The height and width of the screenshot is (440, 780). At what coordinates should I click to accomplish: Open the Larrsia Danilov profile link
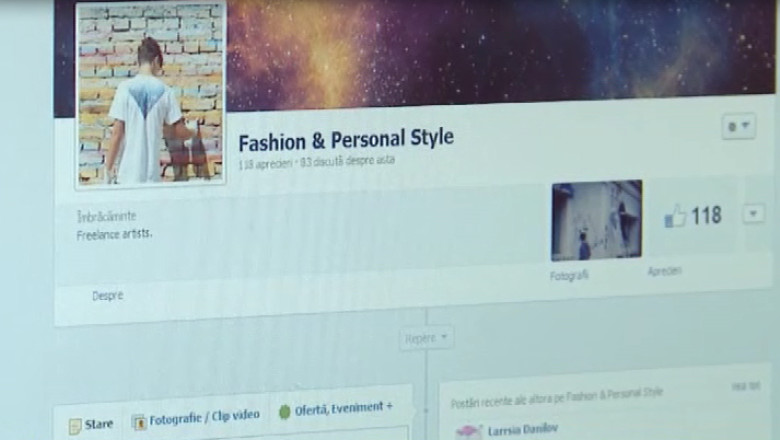click(x=523, y=429)
